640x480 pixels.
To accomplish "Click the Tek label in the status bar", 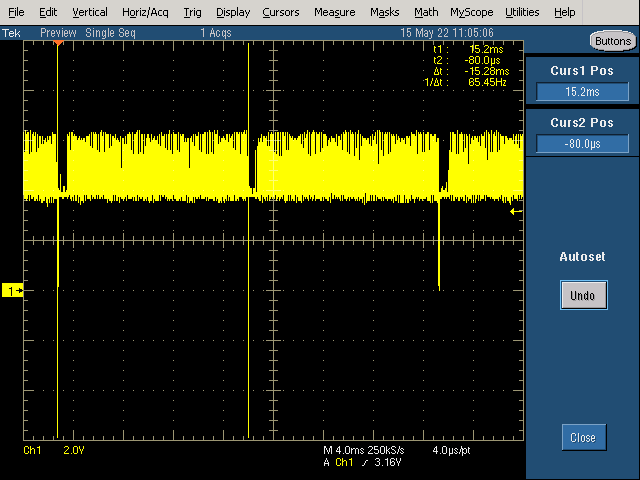I will click(x=11, y=33).
